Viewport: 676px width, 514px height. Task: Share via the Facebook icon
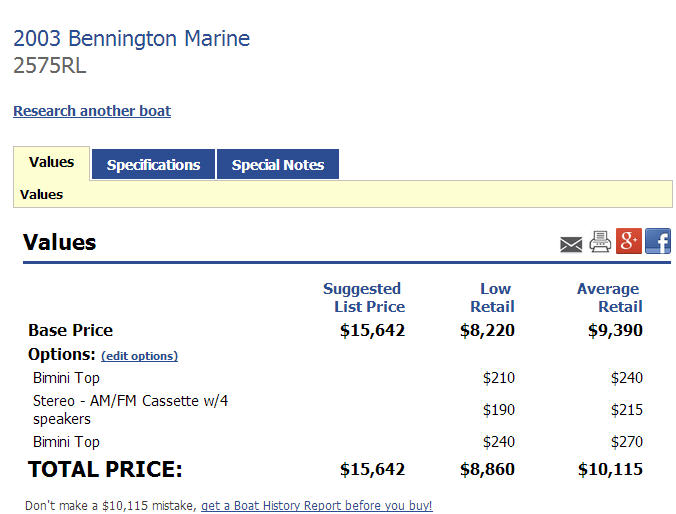(x=658, y=241)
